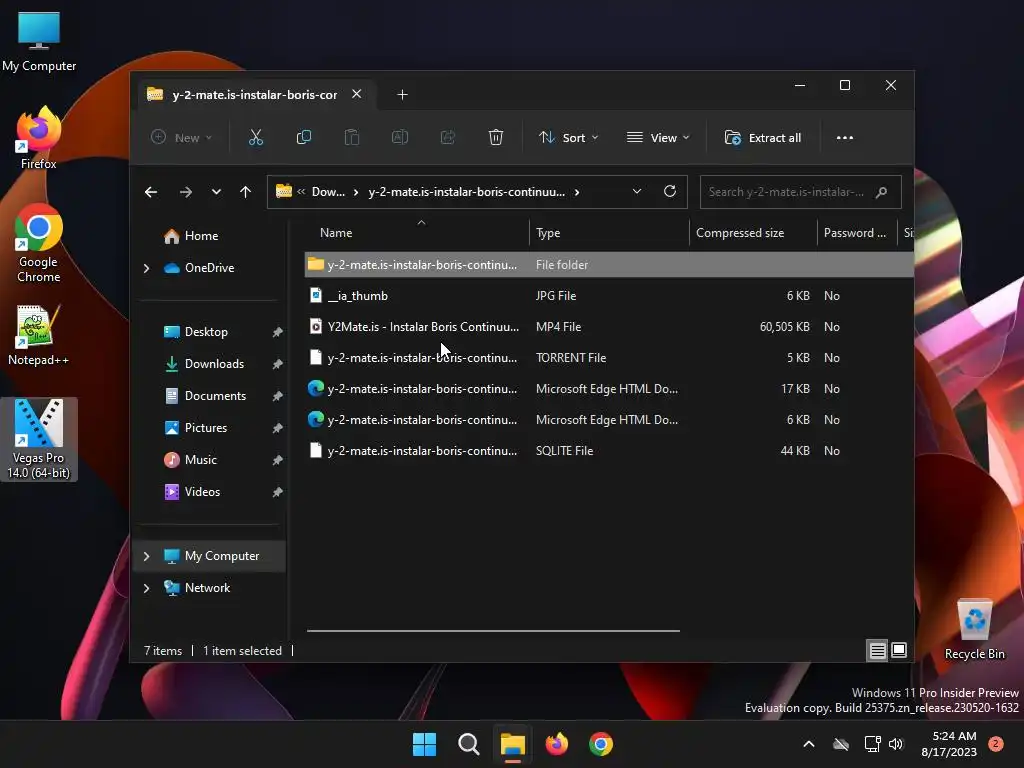Click Dow... breadcrumb in address bar
The height and width of the screenshot is (768, 1024).
pos(328,192)
